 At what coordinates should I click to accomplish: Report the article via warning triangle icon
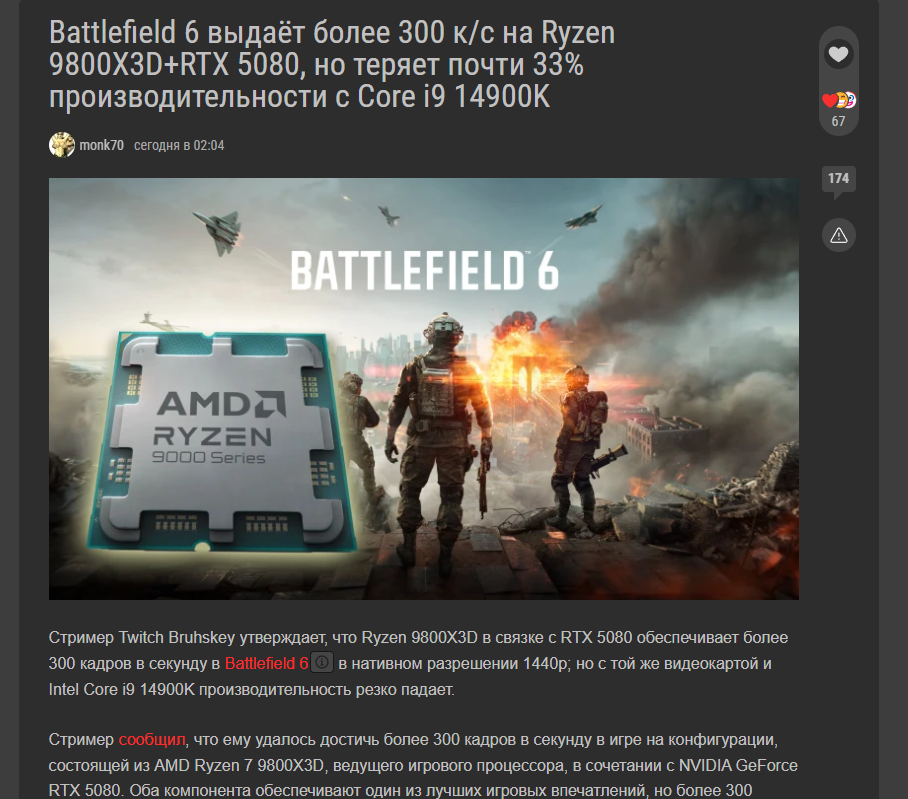click(x=839, y=235)
